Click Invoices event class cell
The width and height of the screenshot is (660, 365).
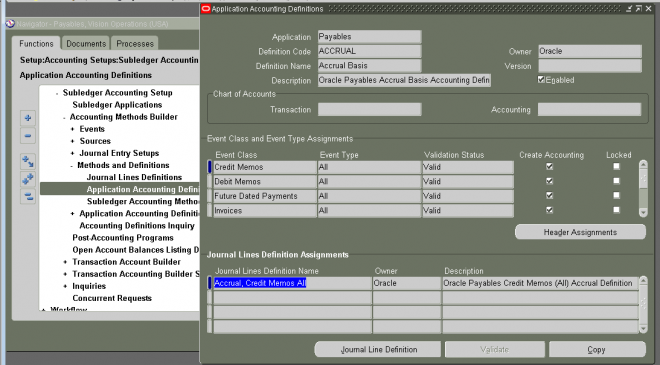click(265, 210)
